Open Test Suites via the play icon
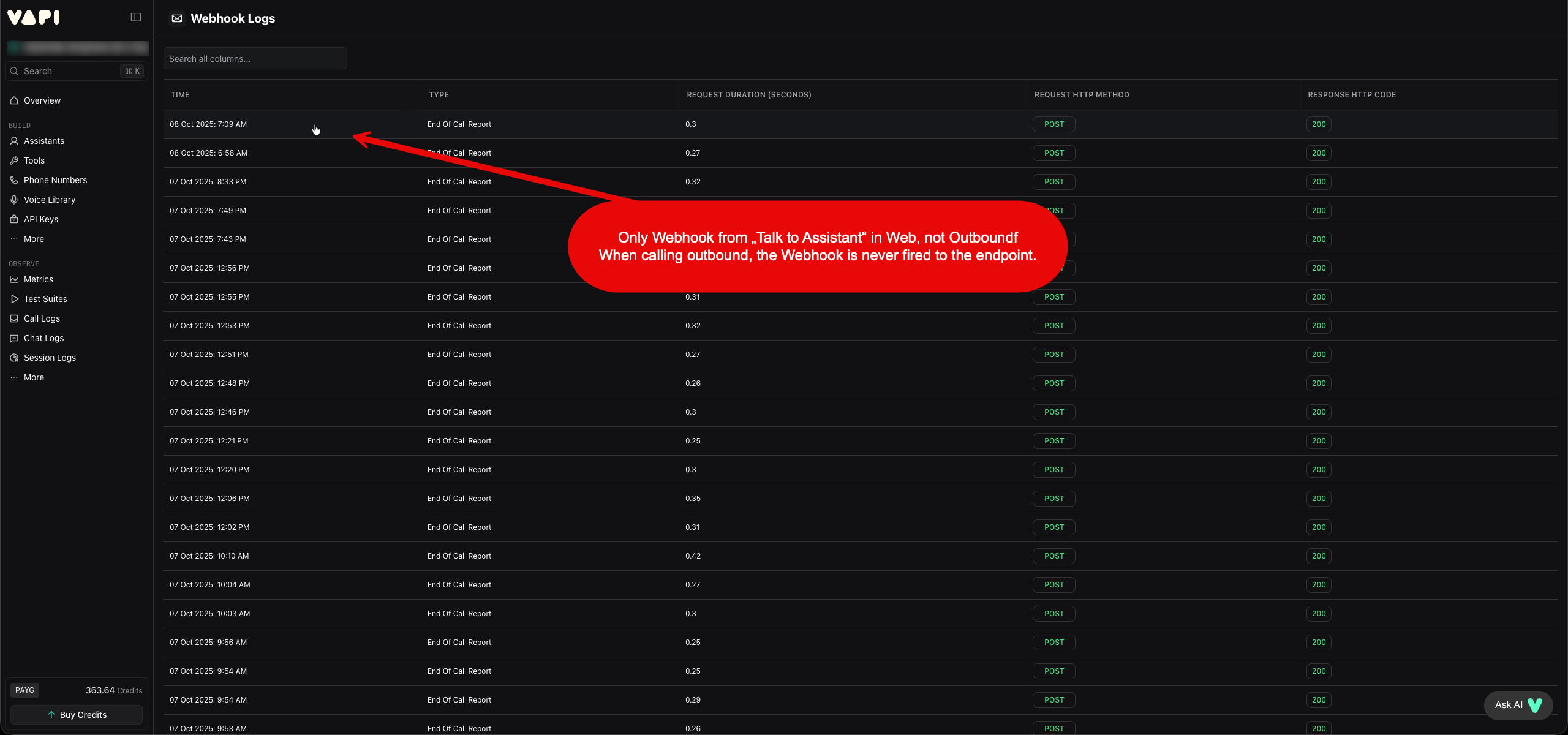Image resolution: width=1568 pixels, height=735 pixels. point(14,299)
